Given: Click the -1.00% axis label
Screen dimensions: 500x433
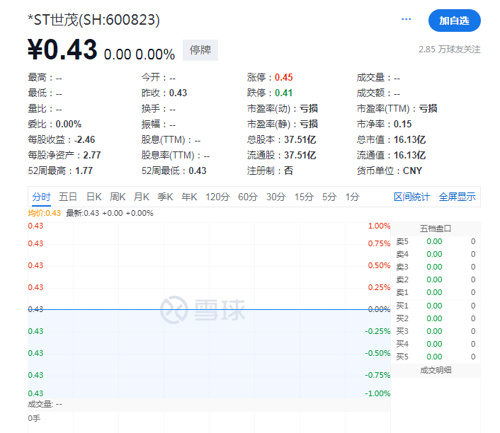Looking at the screenshot, I should click(x=377, y=394).
